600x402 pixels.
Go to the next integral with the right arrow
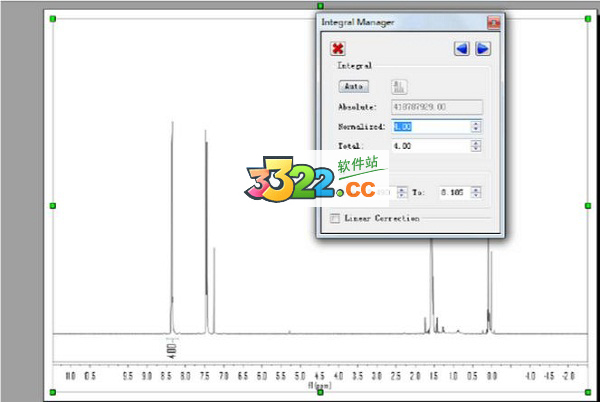point(483,49)
